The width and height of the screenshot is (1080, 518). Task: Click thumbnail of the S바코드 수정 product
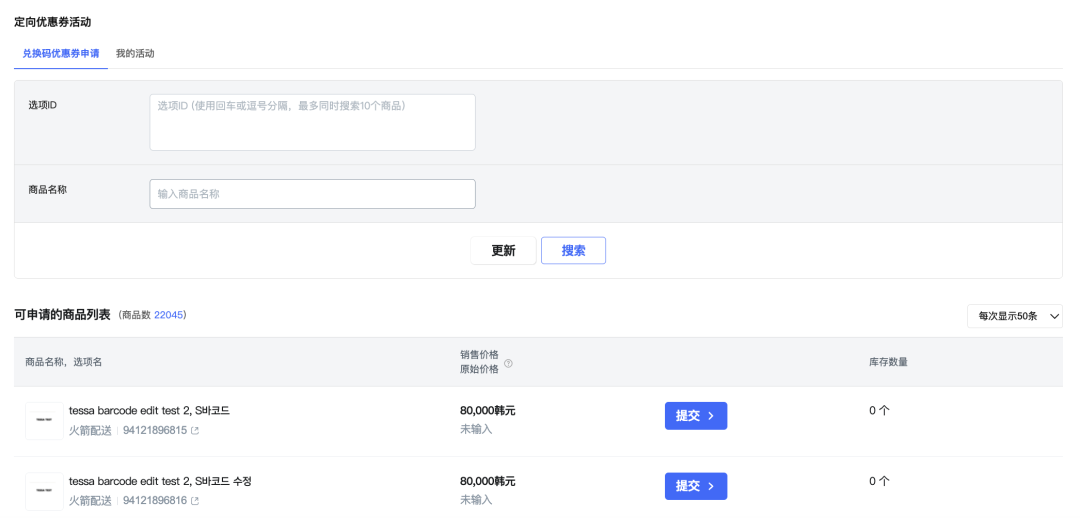(x=44, y=491)
